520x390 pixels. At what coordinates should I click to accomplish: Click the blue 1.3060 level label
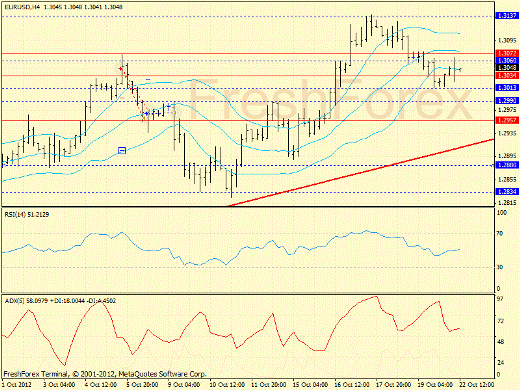pos(507,61)
